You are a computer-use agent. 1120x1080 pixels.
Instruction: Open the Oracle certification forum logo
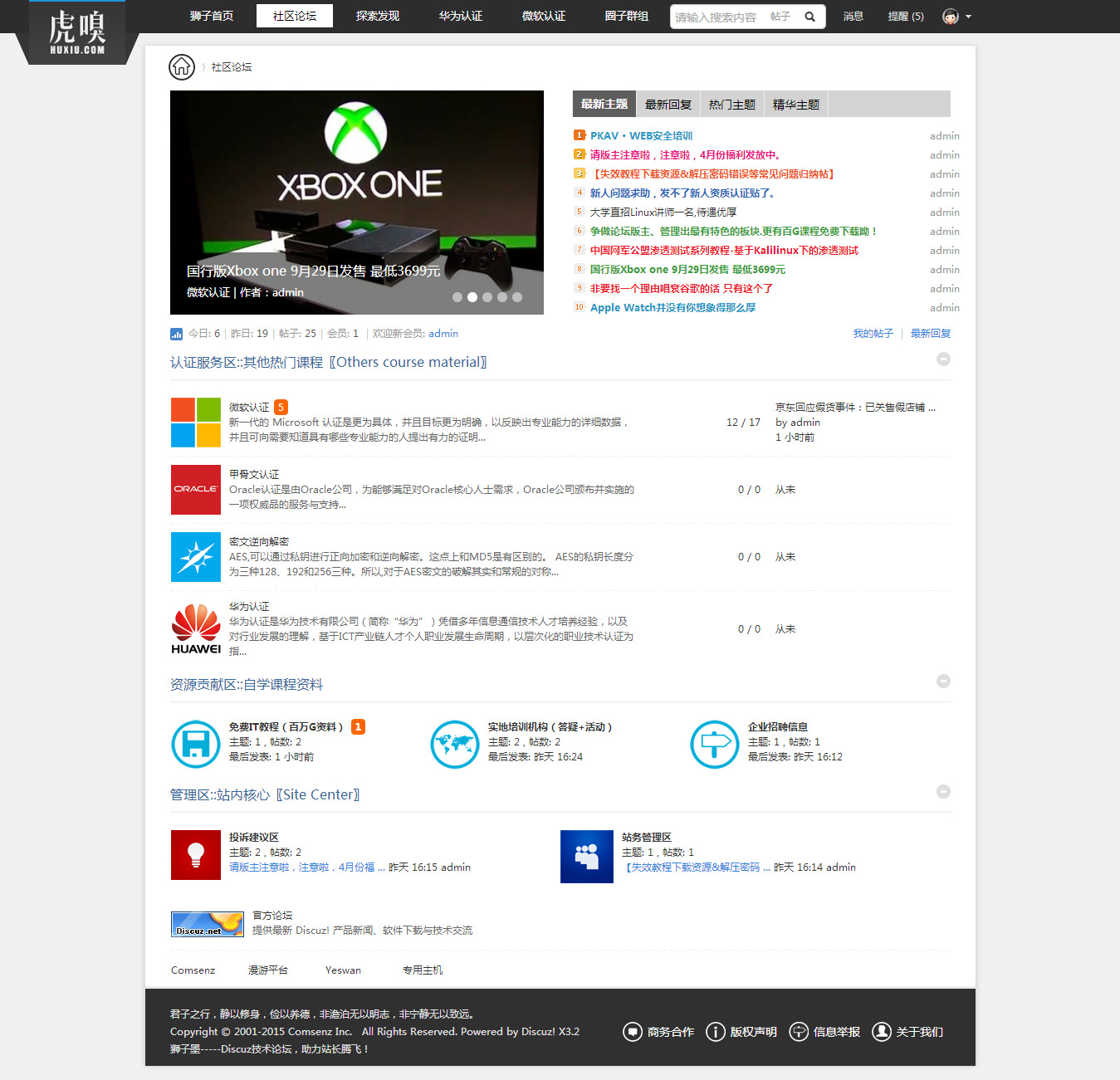click(196, 490)
